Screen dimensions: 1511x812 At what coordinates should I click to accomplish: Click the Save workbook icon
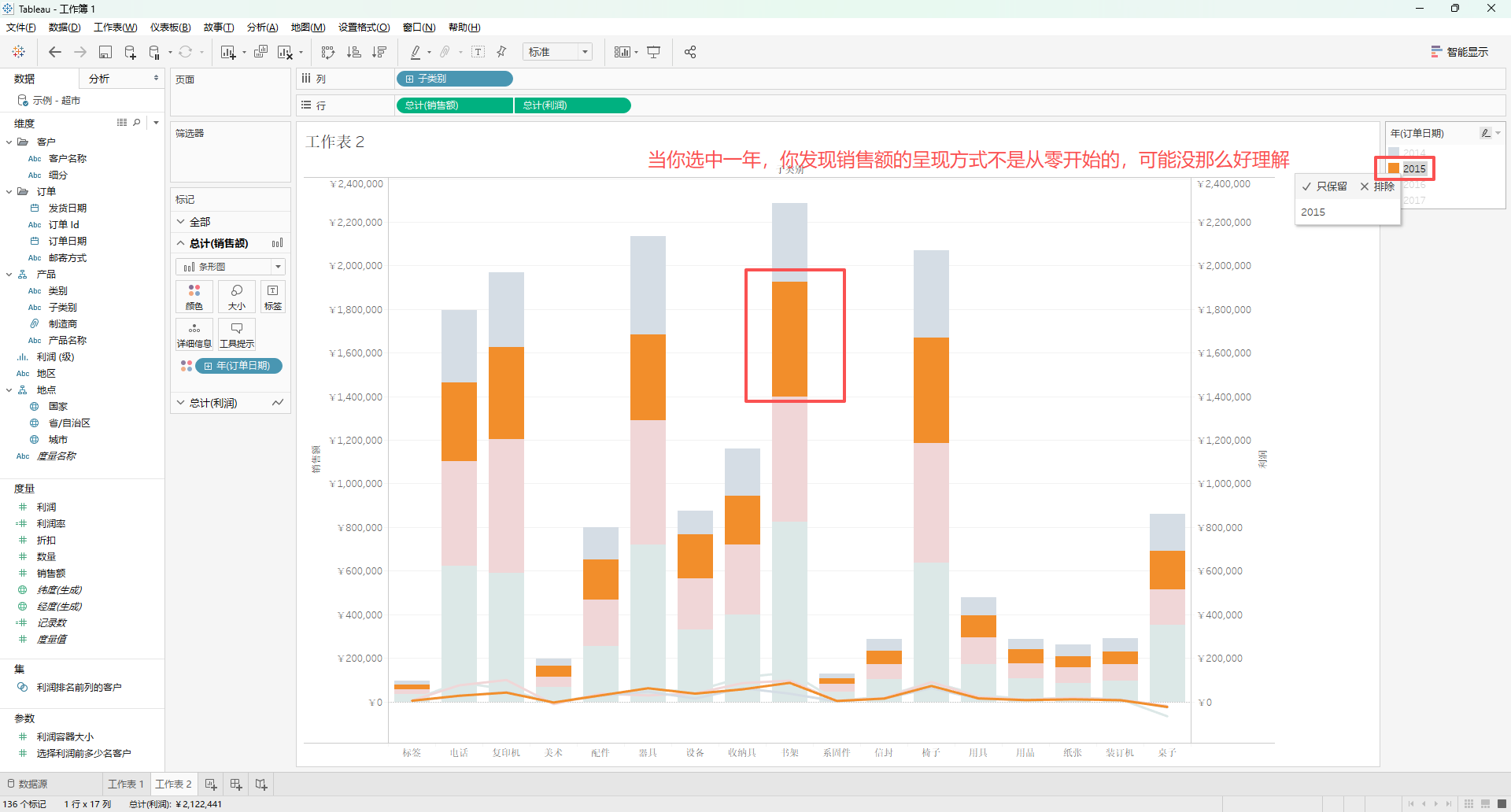pos(105,52)
